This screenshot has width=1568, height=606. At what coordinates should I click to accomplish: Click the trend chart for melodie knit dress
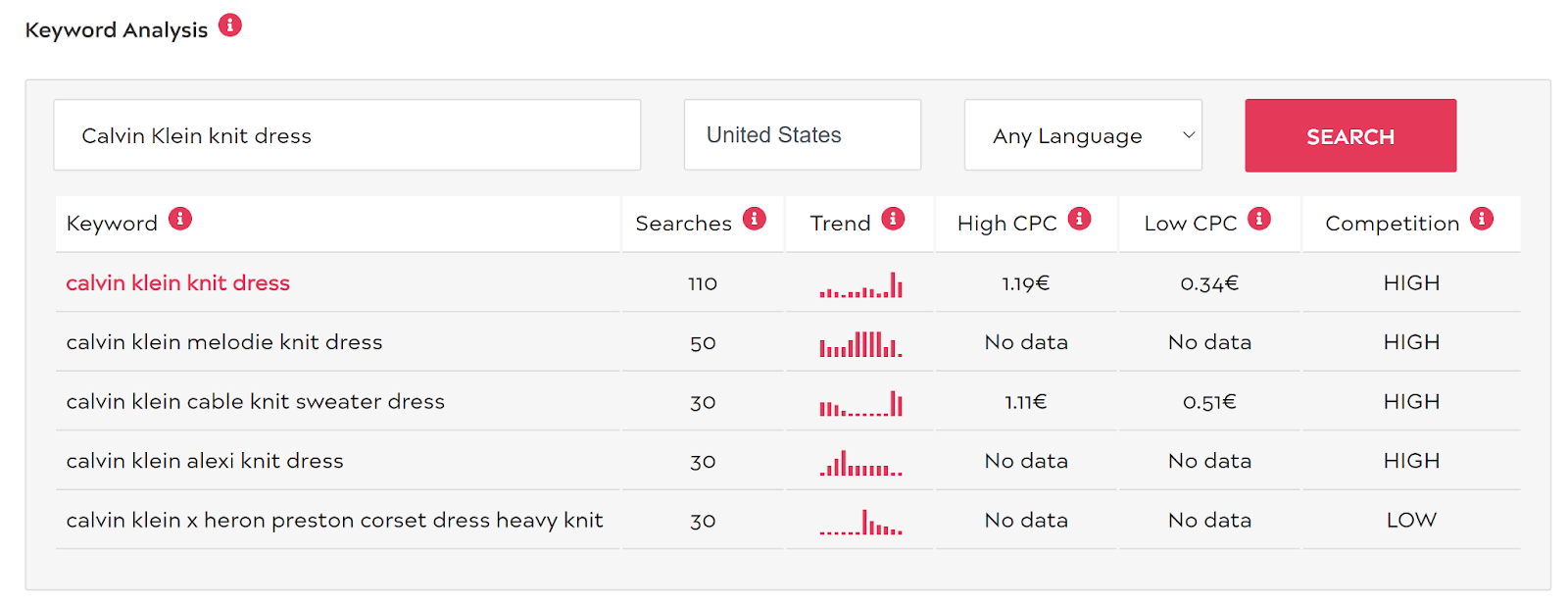(x=860, y=344)
